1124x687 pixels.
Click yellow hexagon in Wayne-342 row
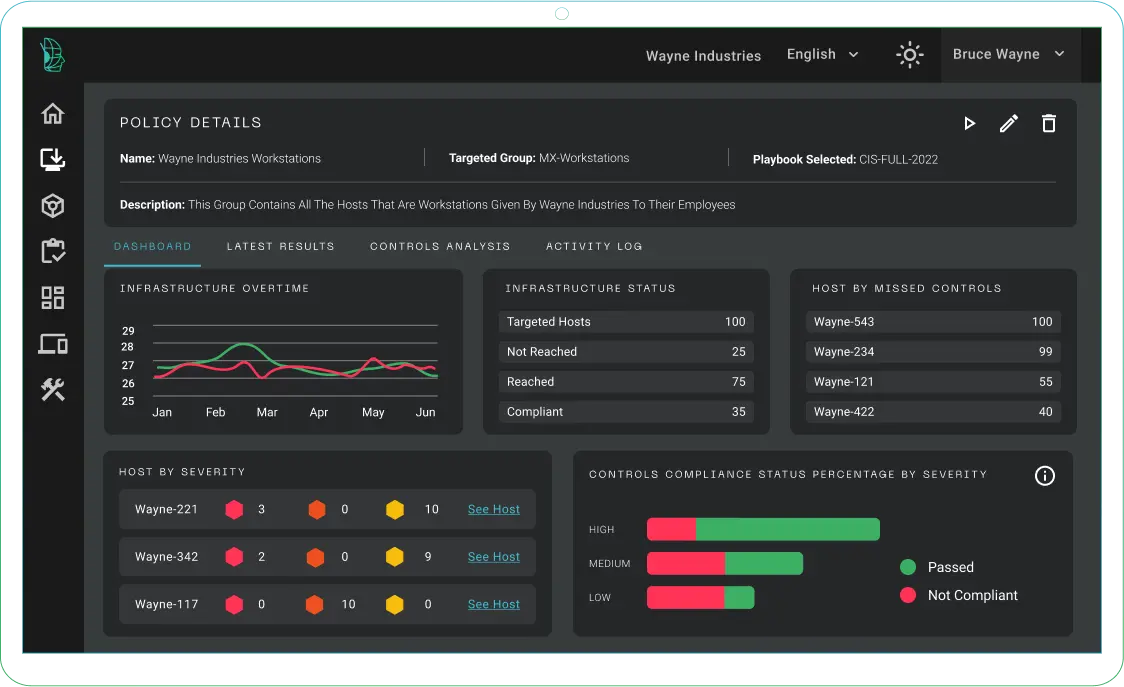pyautogui.click(x=394, y=556)
